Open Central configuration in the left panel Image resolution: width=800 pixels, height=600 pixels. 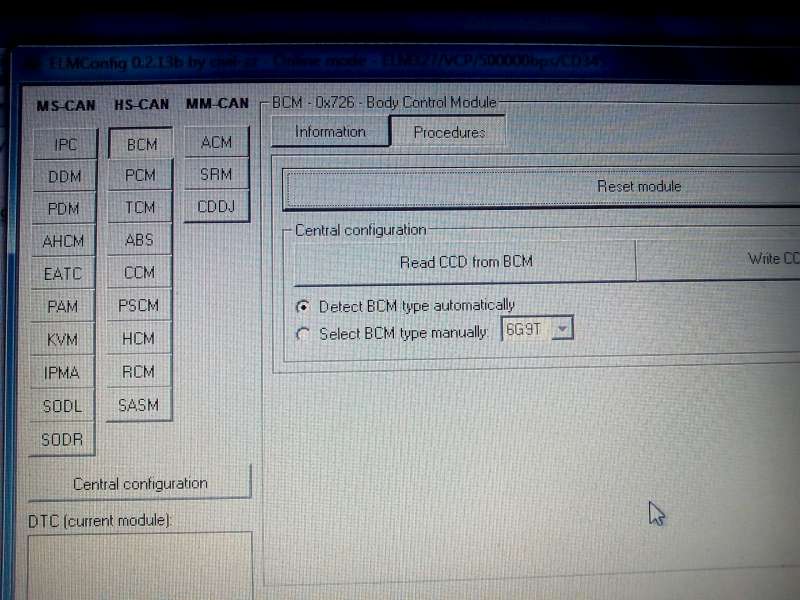[x=140, y=484]
